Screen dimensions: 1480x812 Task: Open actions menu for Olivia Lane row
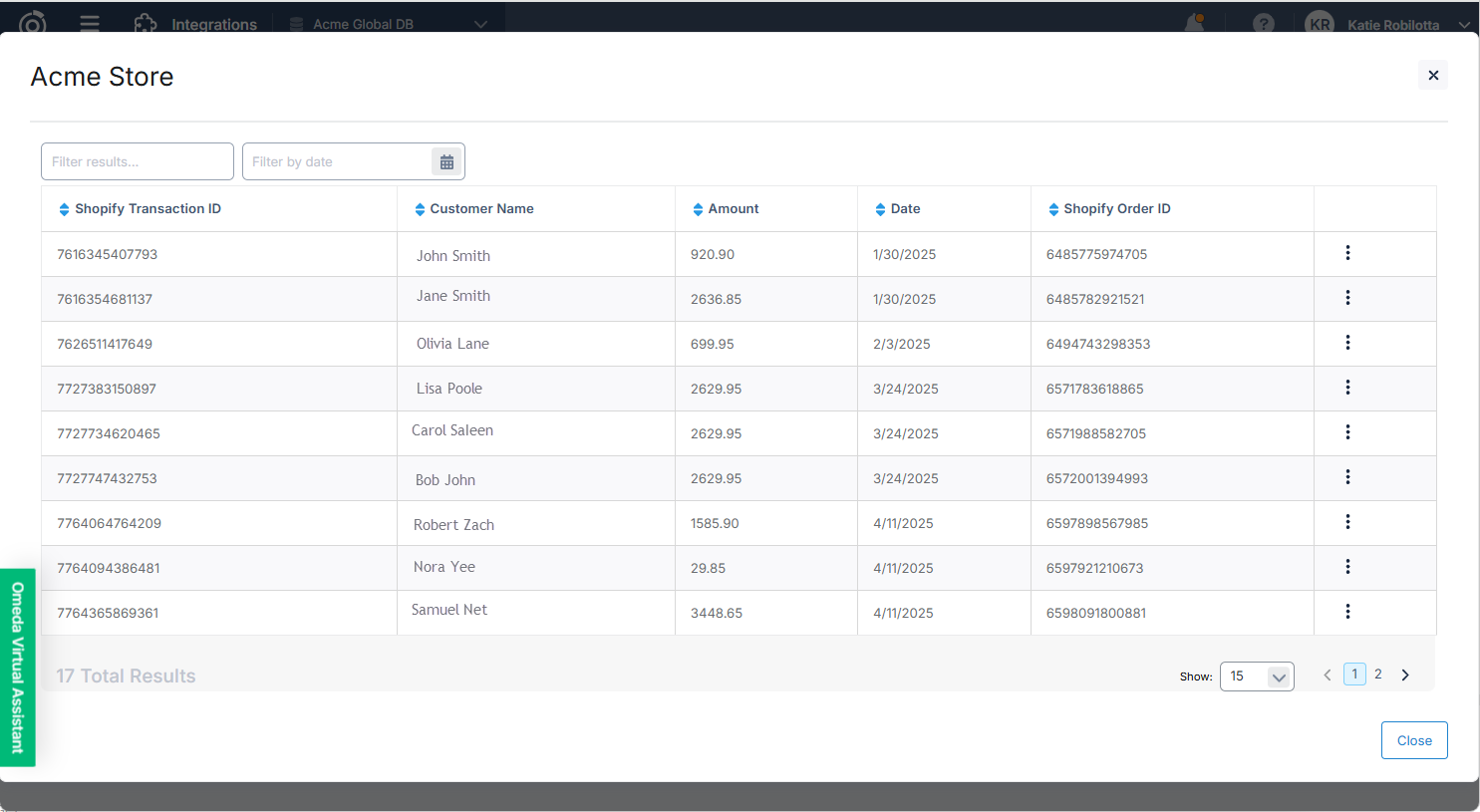[1347, 343]
